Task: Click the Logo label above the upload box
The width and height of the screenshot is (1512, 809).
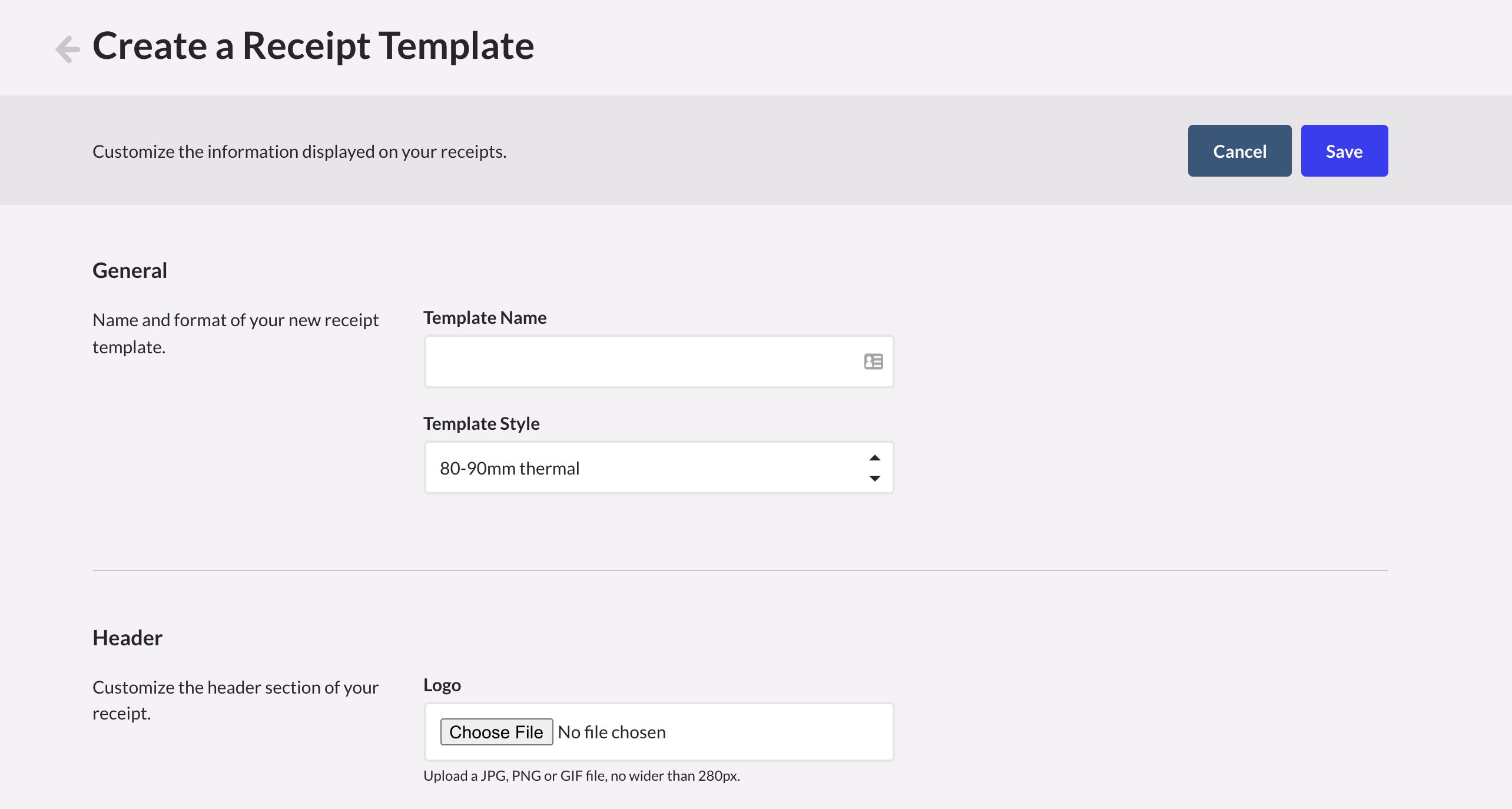Action: pyautogui.click(x=442, y=684)
